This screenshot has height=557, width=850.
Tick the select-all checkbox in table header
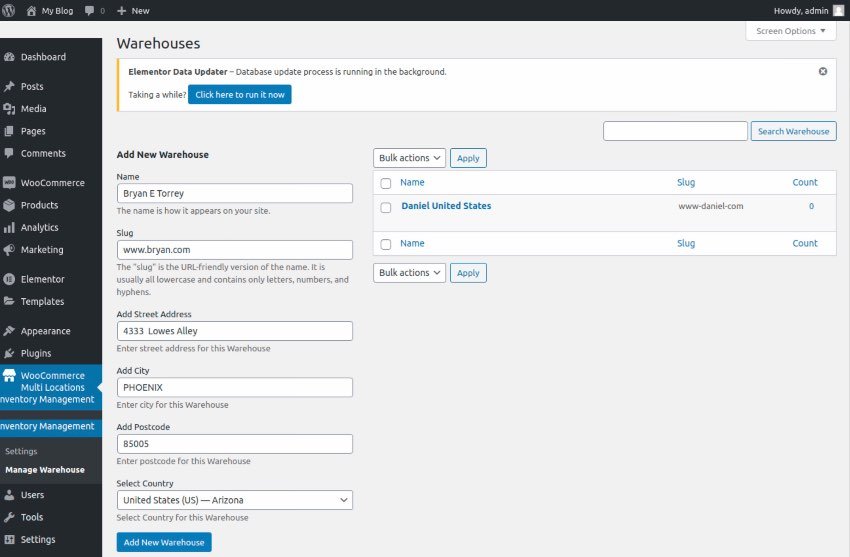tap(385, 183)
